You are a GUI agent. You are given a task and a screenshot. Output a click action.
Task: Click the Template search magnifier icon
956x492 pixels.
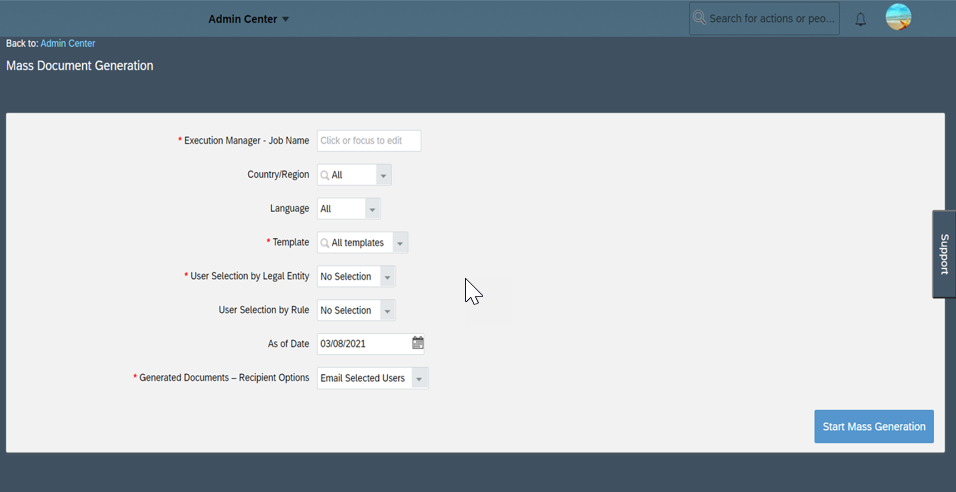325,243
